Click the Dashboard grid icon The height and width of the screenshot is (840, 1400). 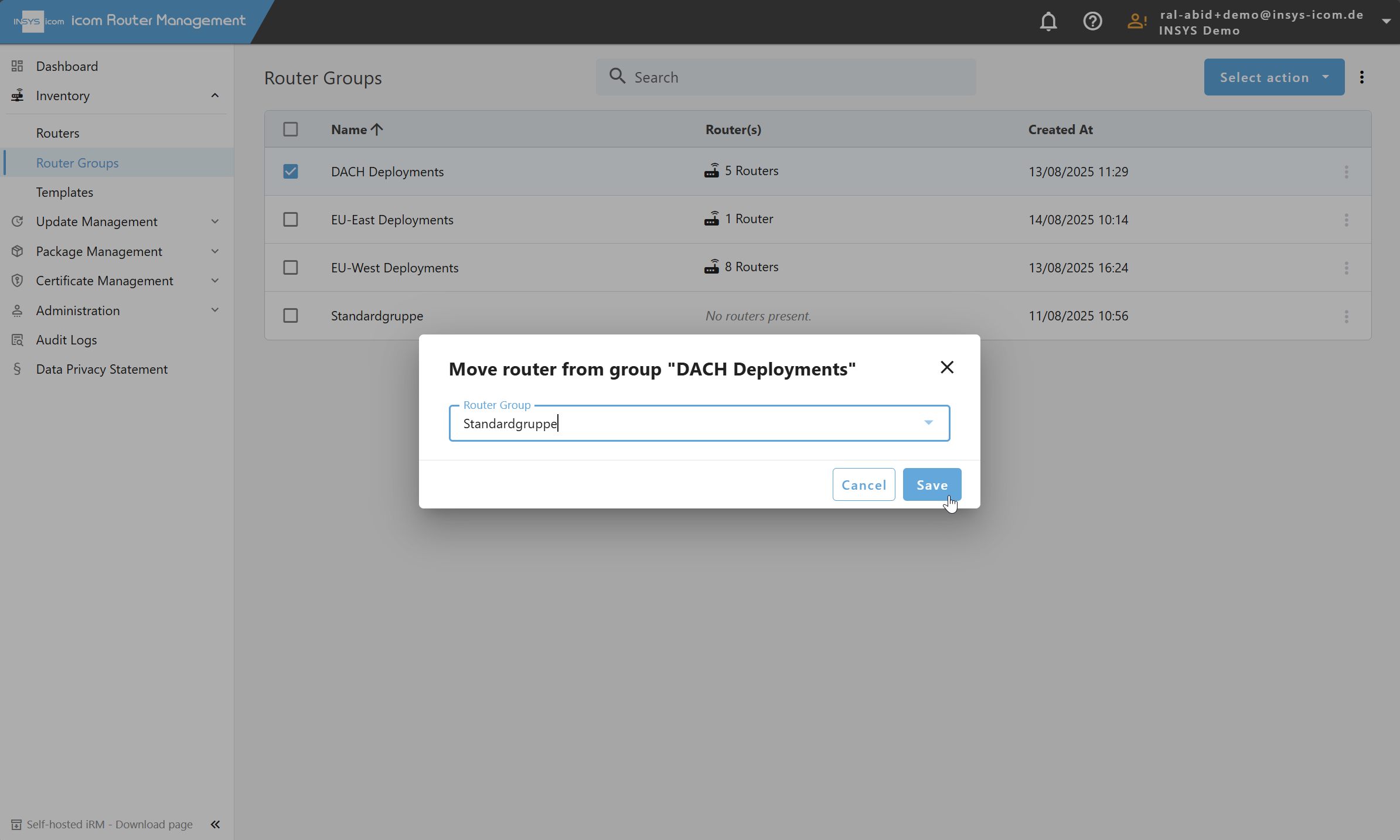(17, 66)
